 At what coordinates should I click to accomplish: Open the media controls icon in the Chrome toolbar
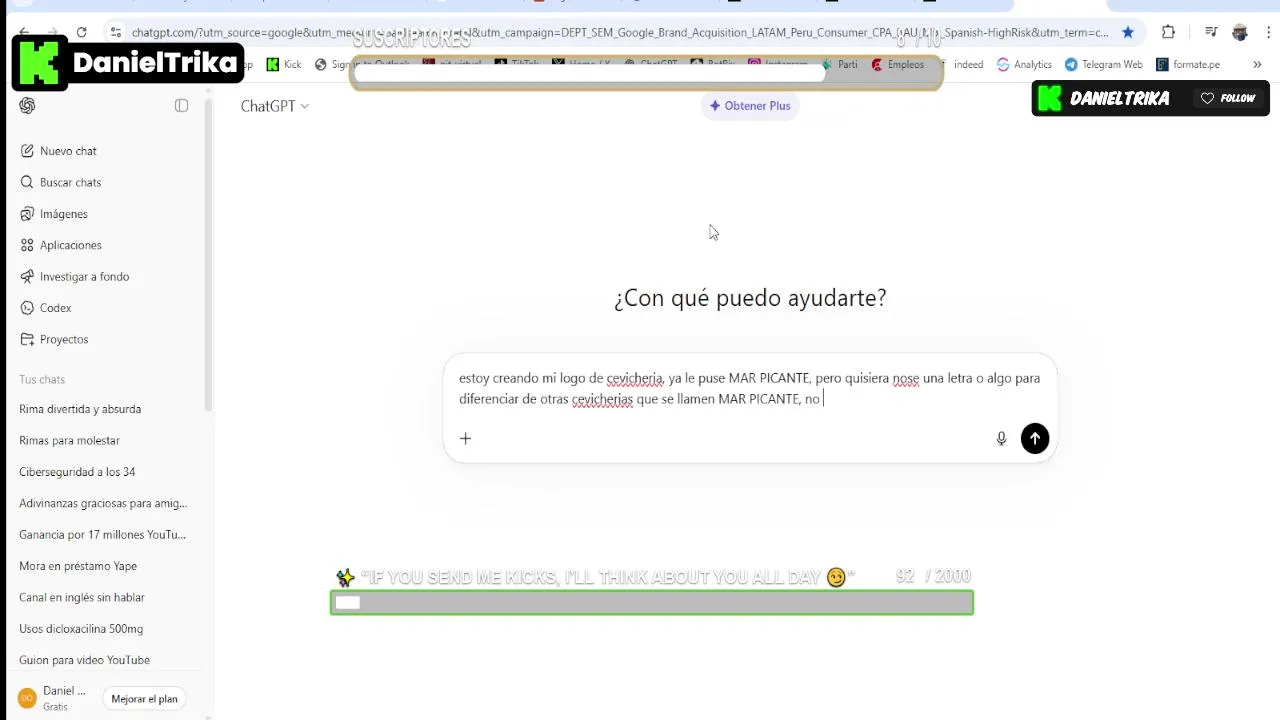(1211, 32)
